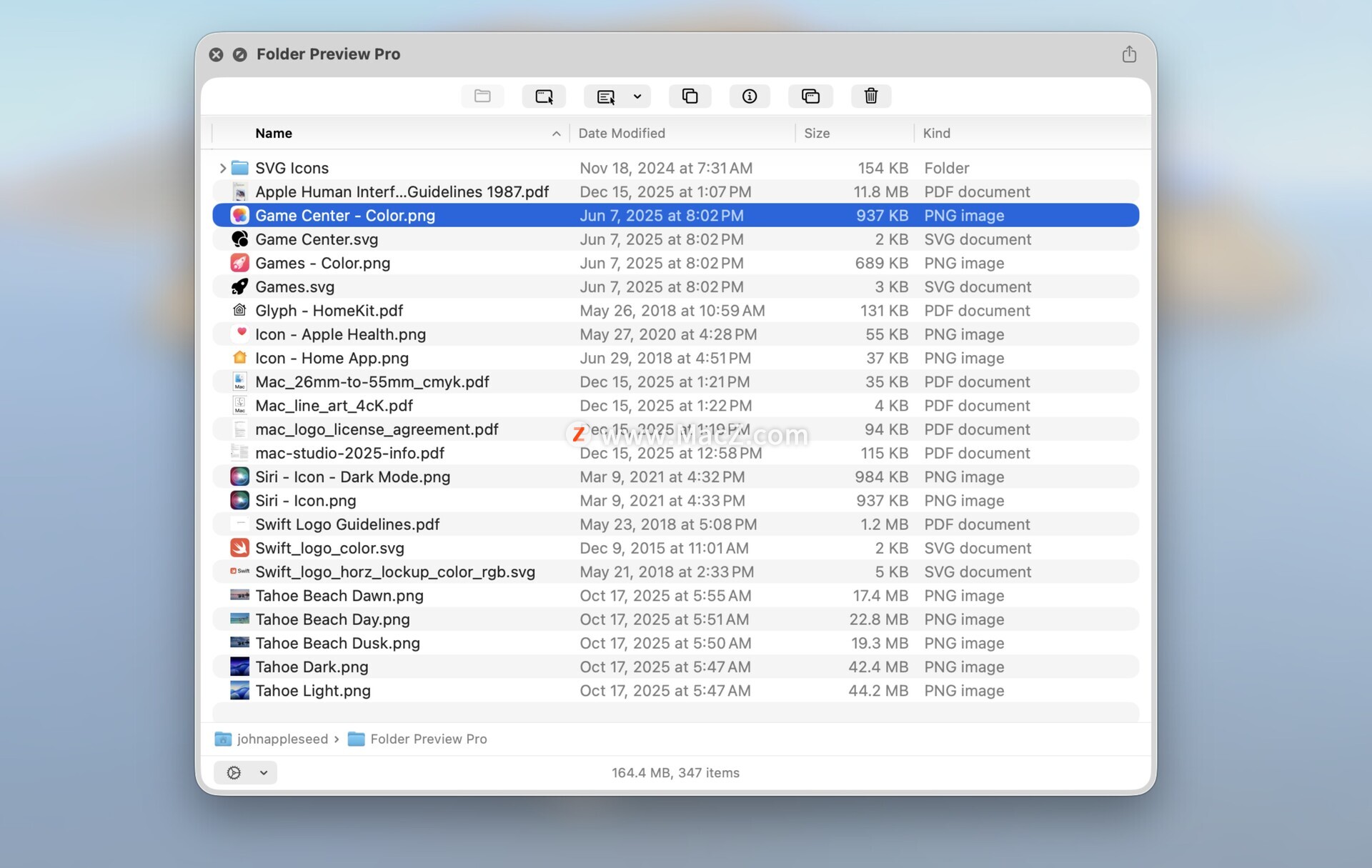Open the chevron dropdown next to the gear
Image resolution: width=1372 pixels, height=868 pixels.
264,772
